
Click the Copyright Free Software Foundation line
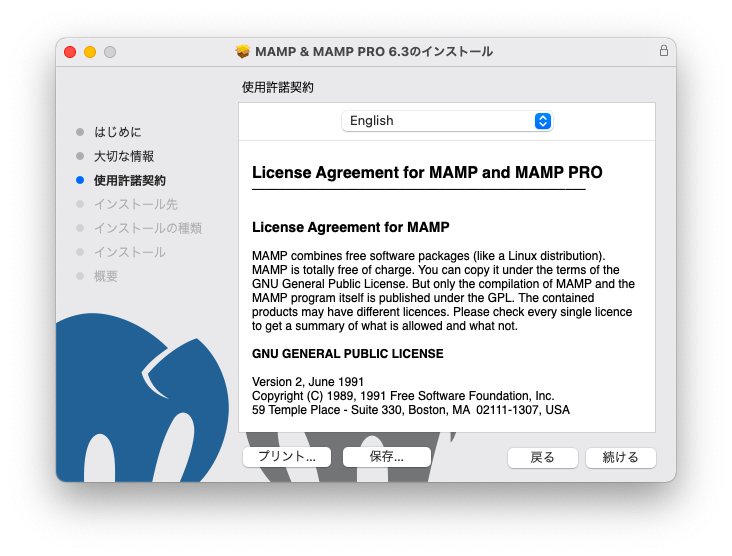pos(403,396)
